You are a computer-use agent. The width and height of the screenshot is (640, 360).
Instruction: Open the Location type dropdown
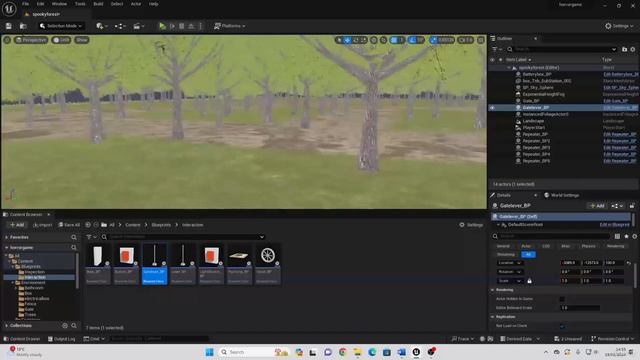509,263
